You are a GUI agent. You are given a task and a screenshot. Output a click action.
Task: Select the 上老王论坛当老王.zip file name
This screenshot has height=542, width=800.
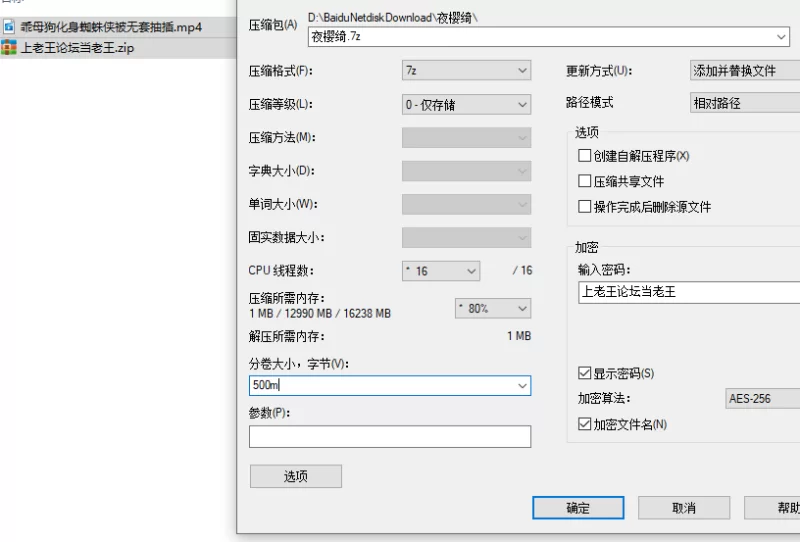pyautogui.click(x=77, y=48)
